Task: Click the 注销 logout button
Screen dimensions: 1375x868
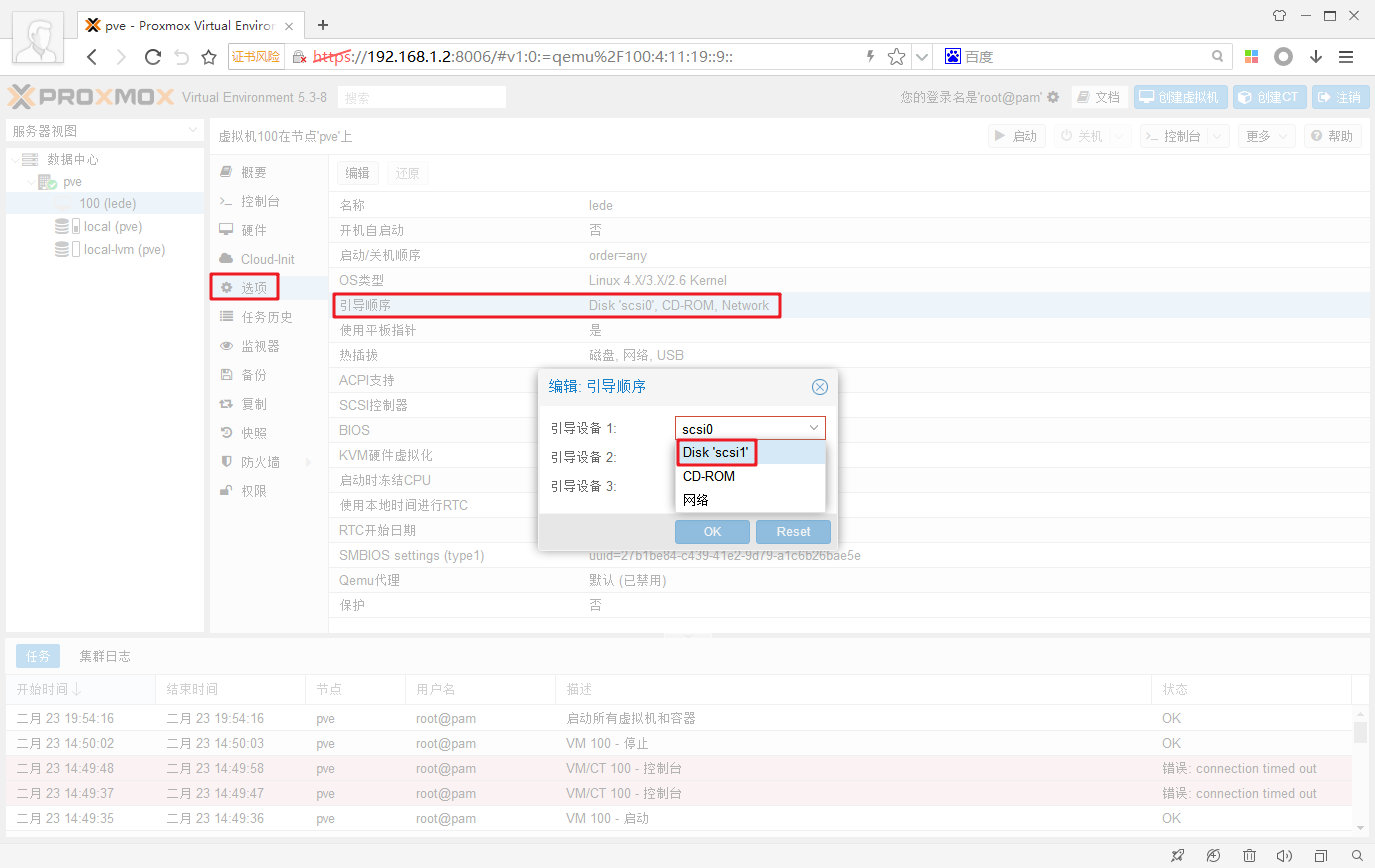Action: [1339, 97]
